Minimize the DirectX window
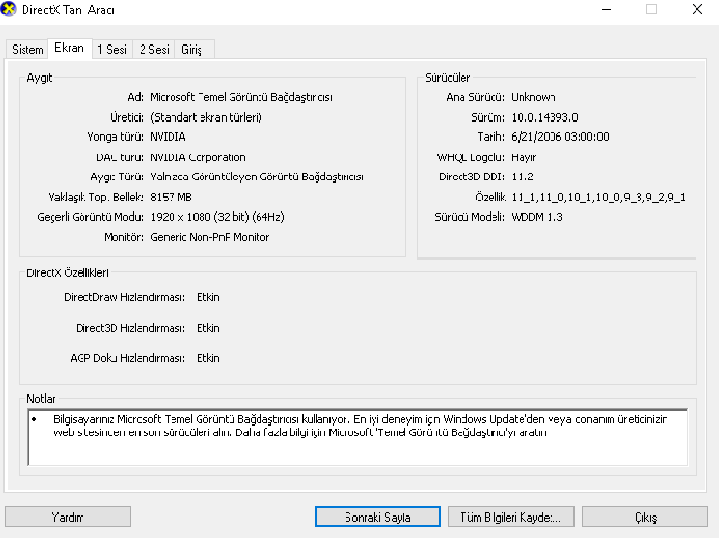 pyautogui.click(x=607, y=9)
